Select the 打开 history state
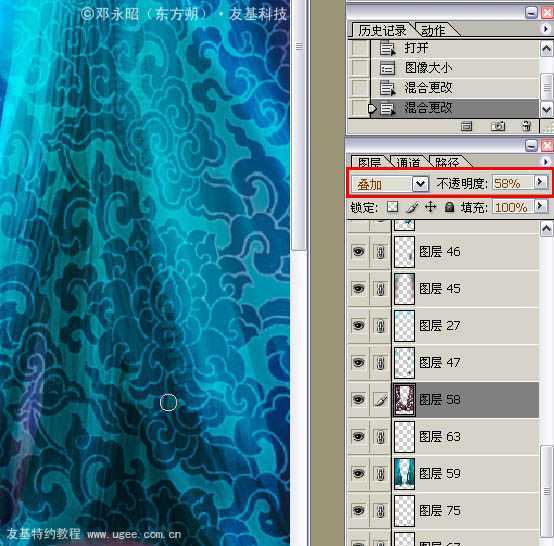This screenshot has width=554, height=546. [x=455, y=48]
